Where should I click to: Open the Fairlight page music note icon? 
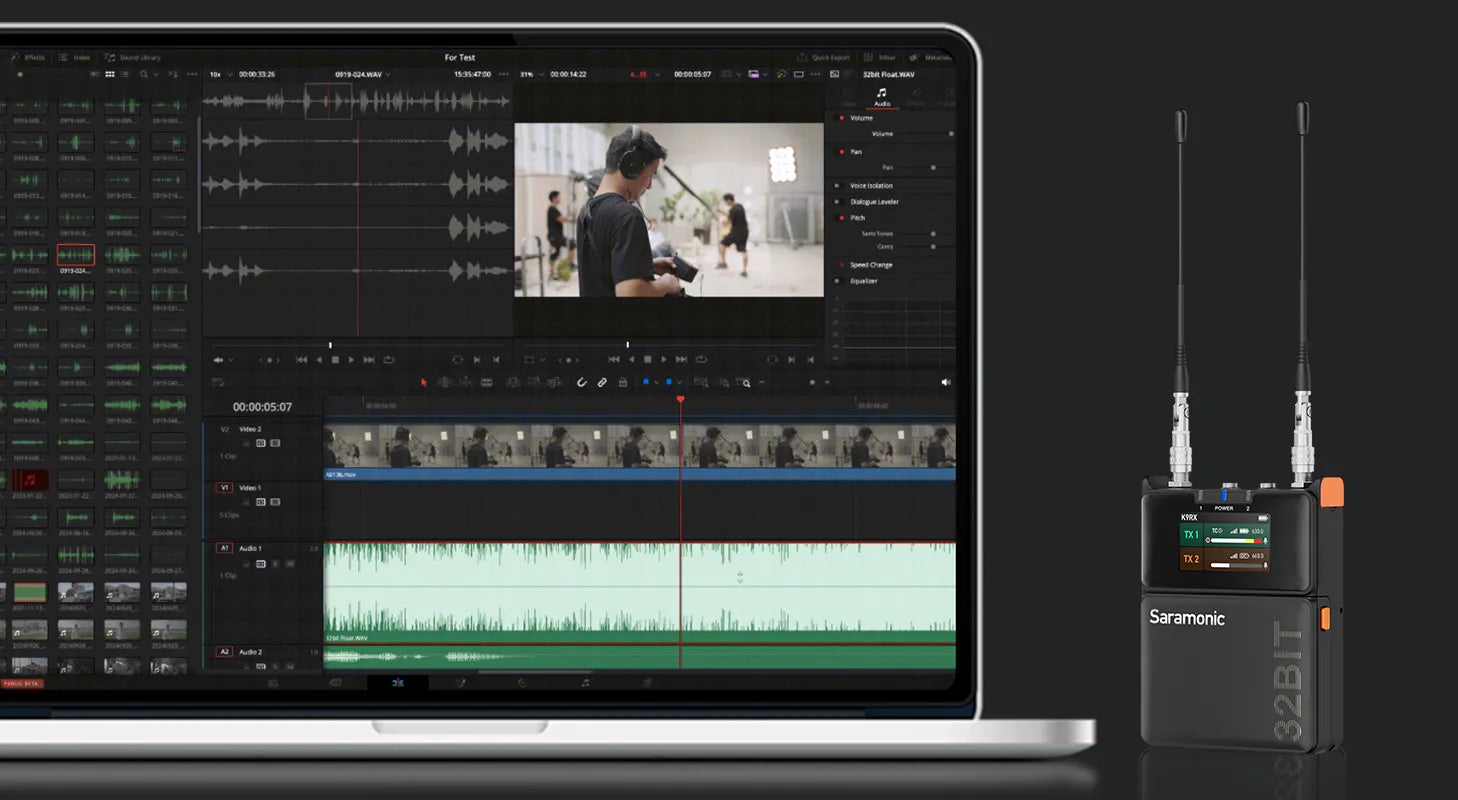585,683
